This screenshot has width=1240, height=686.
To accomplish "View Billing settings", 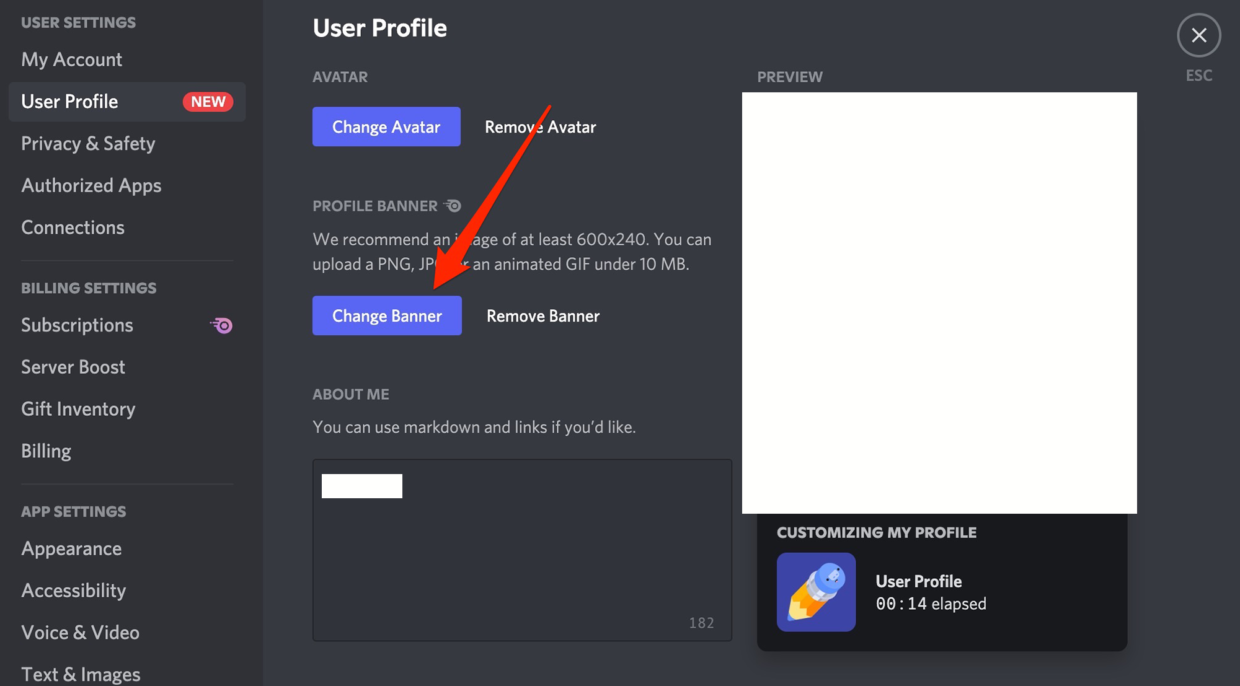I will [x=46, y=451].
